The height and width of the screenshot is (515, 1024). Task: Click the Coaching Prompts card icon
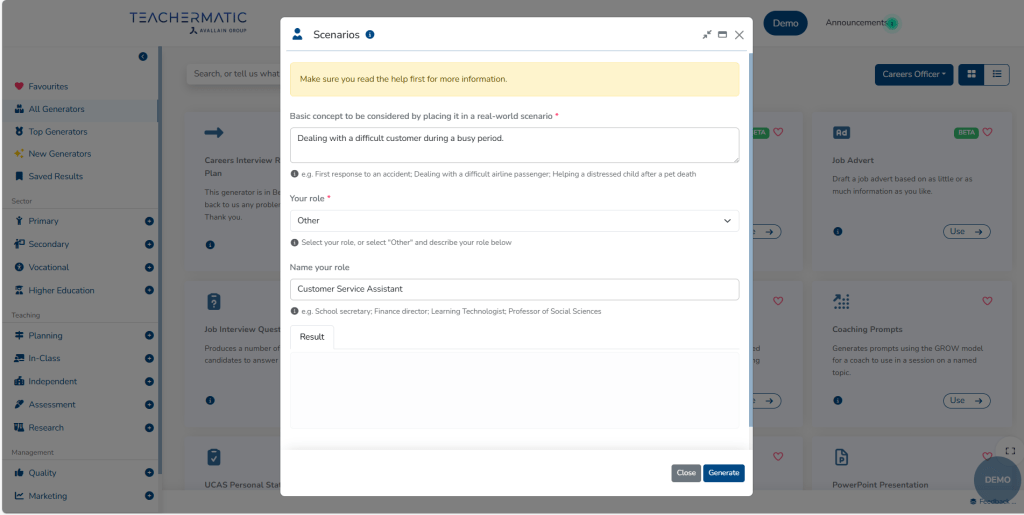(841, 302)
